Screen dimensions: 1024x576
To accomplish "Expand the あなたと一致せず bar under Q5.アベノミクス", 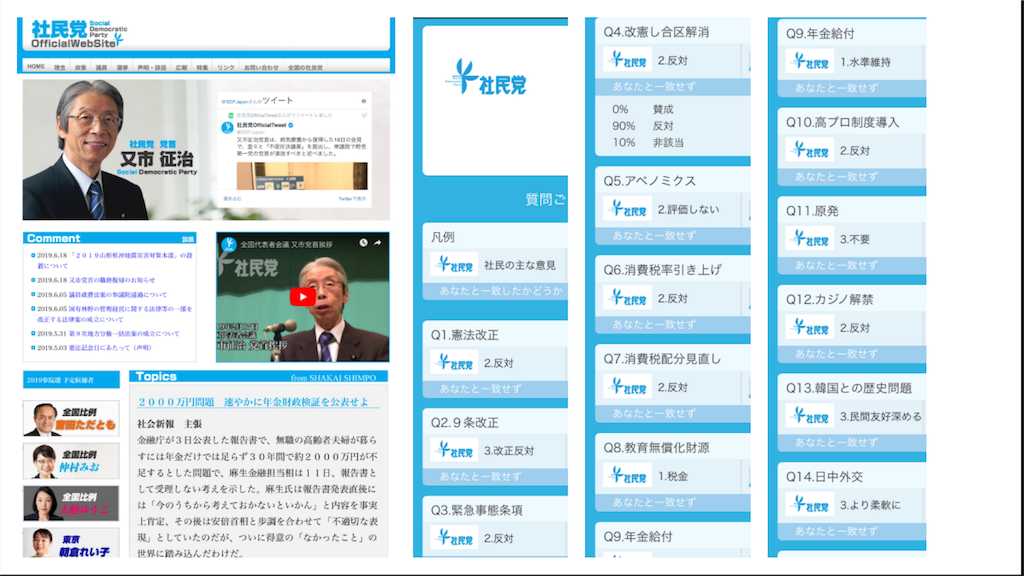I will coord(673,236).
